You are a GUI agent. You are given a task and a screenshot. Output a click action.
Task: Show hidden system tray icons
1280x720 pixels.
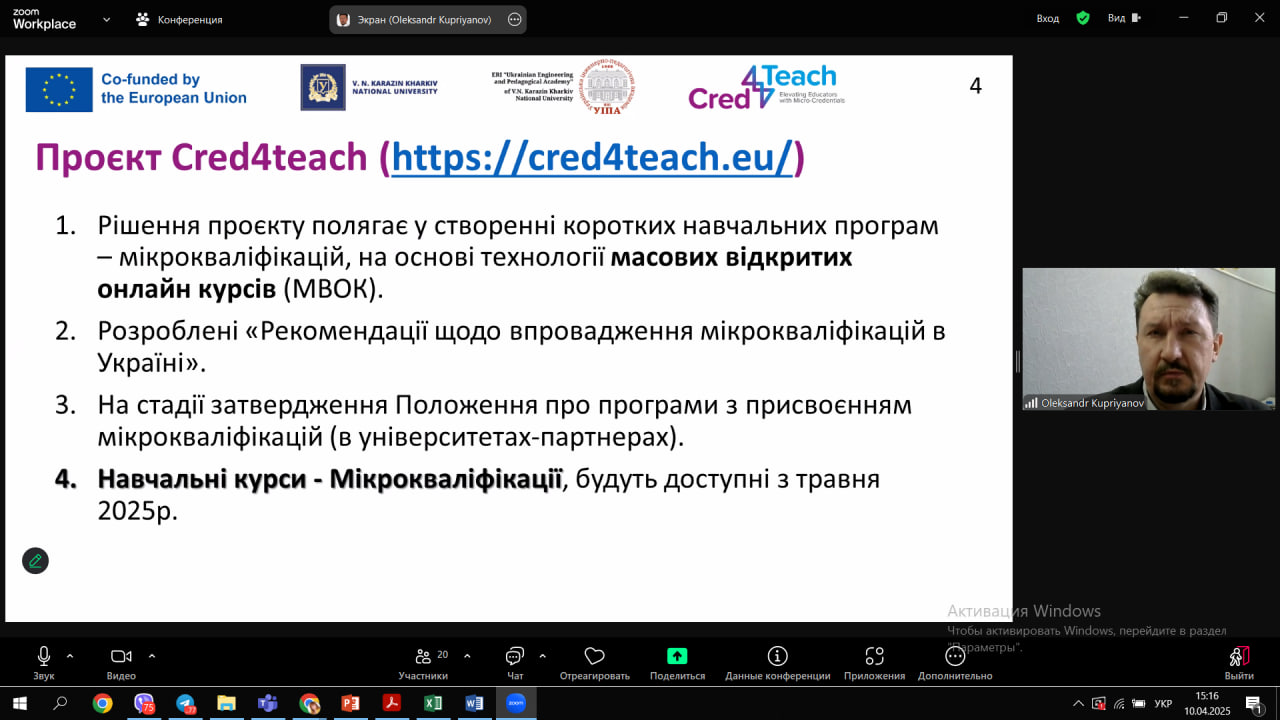coord(1078,703)
